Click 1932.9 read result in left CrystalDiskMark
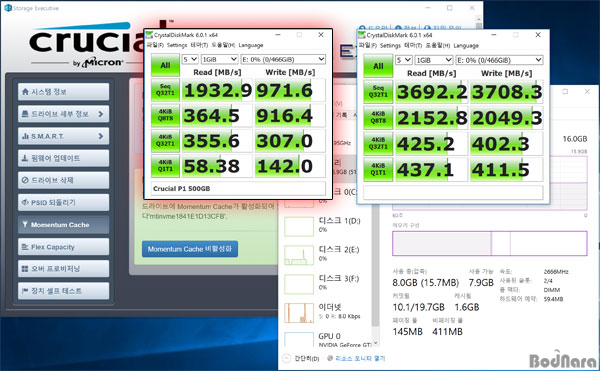Screen dimensions: 600x371 click(x=217, y=90)
